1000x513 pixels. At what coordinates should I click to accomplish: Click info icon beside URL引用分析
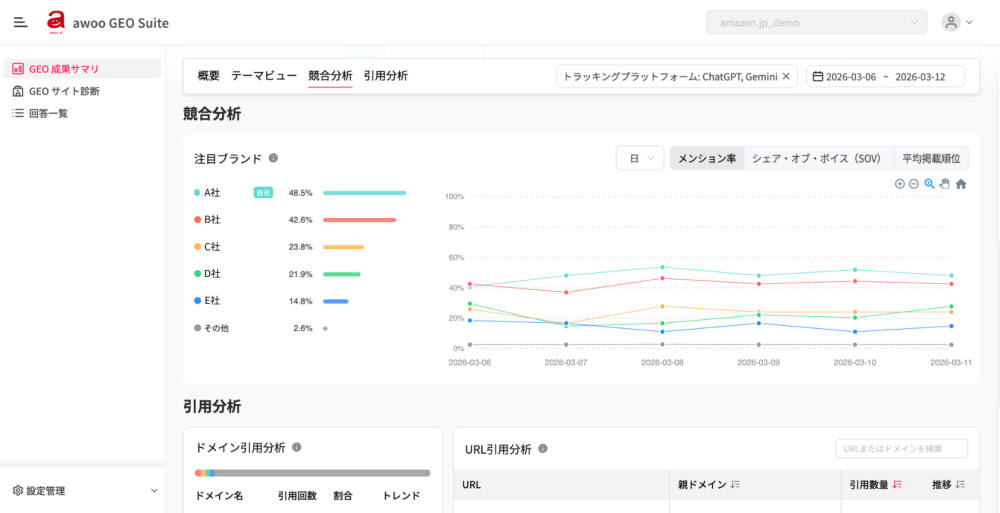[x=544, y=449]
